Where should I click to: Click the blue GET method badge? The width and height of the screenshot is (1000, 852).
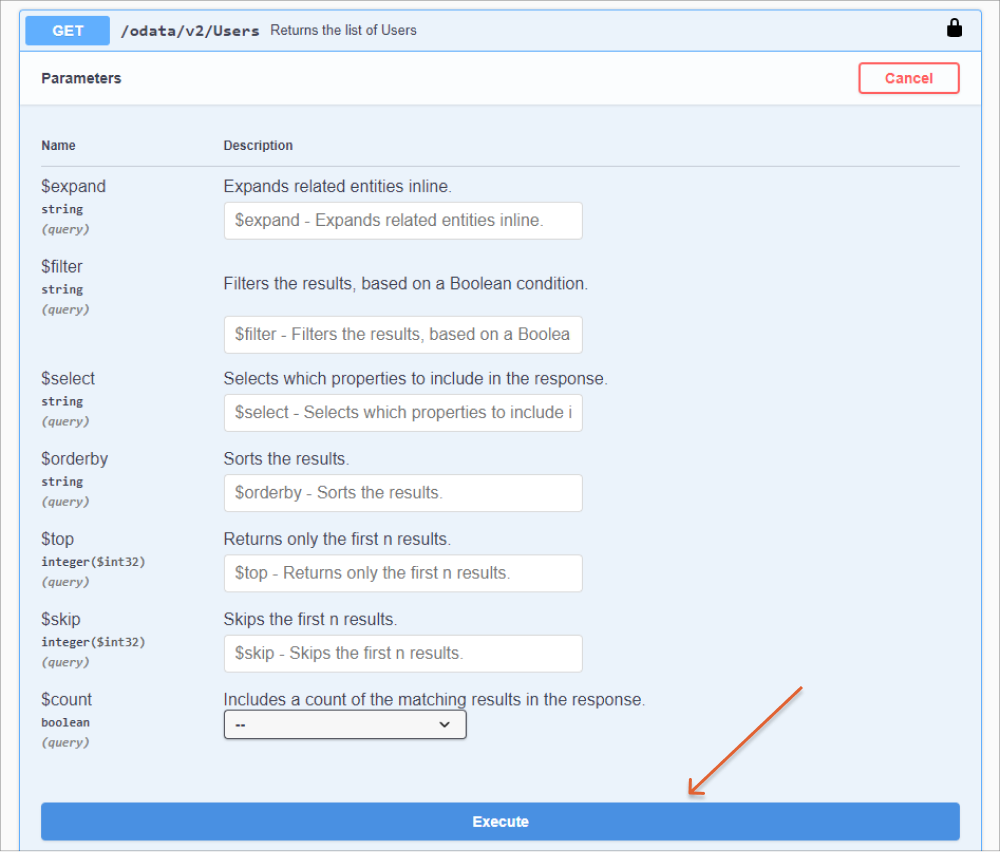pyautogui.click(x=68, y=30)
